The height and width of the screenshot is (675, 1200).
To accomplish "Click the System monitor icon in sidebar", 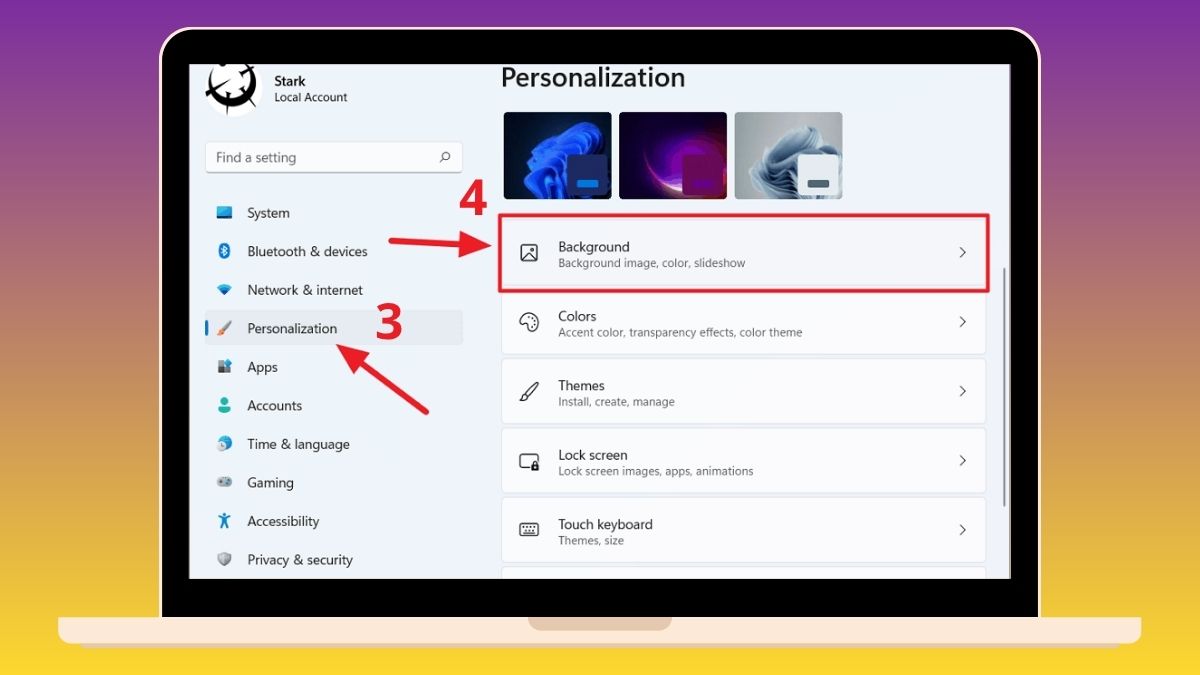I will [225, 213].
